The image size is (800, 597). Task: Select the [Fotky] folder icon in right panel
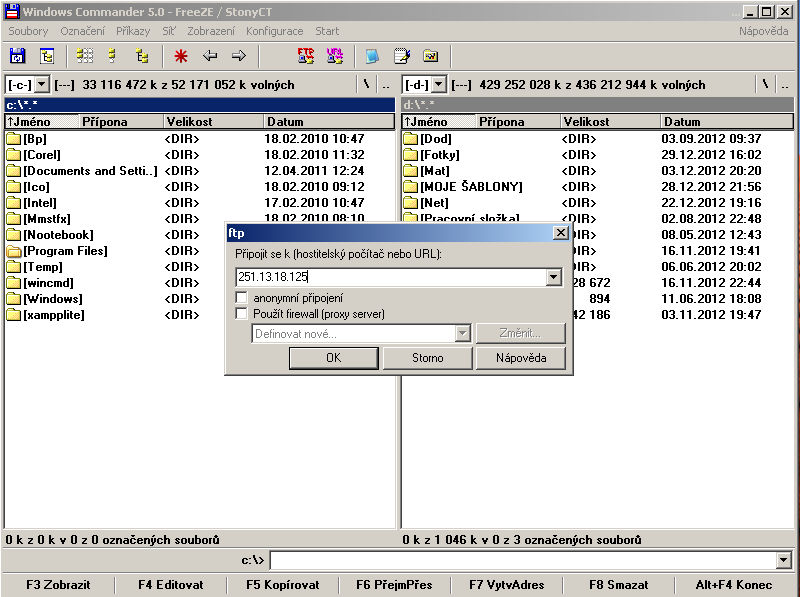(x=410, y=155)
